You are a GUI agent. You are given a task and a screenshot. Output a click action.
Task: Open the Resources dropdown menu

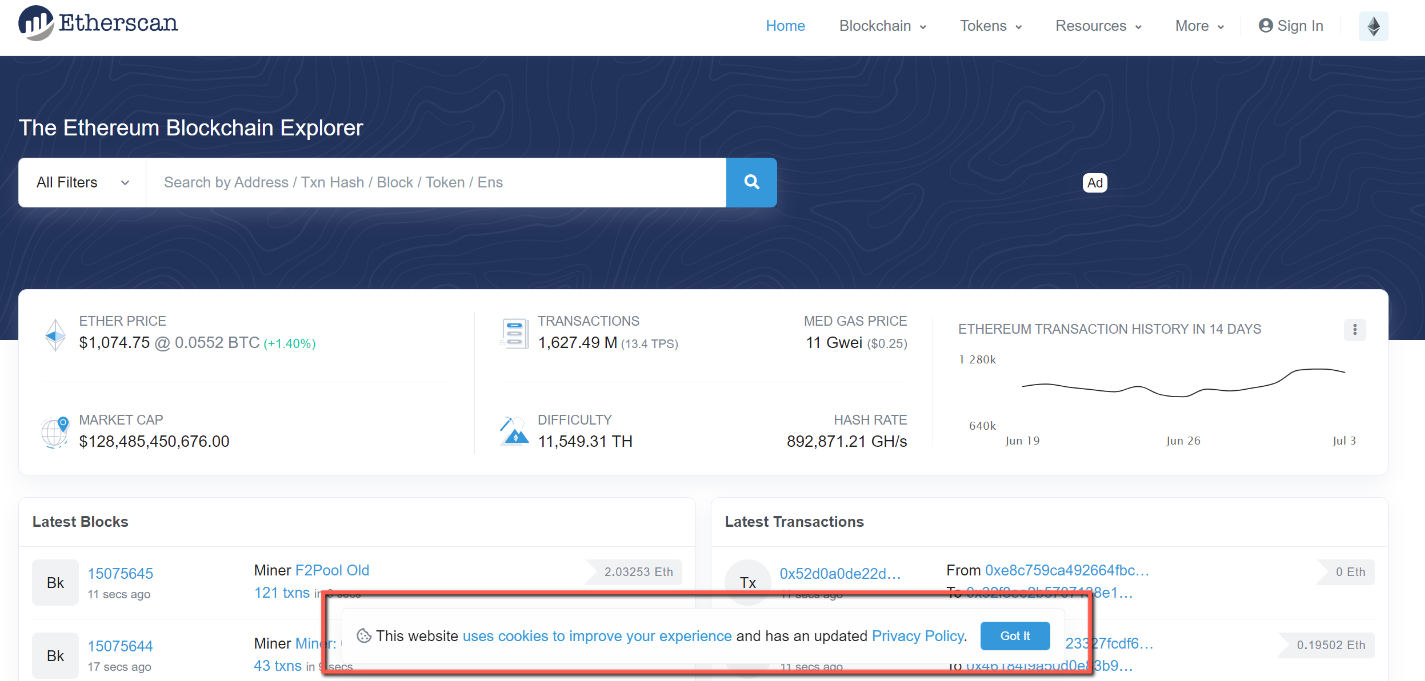(x=1098, y=27)
